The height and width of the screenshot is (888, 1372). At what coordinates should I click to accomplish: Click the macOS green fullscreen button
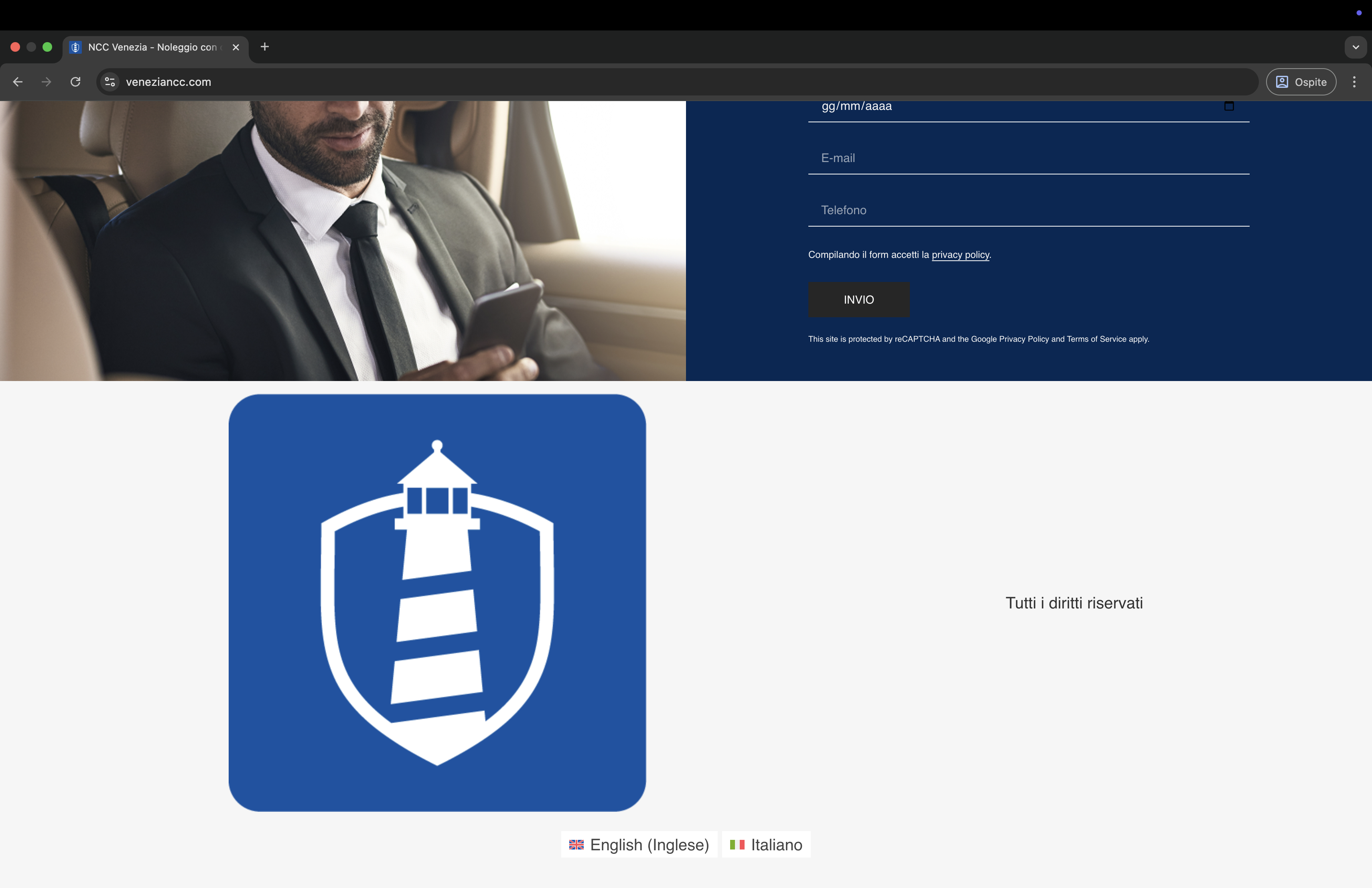[47, 47]
